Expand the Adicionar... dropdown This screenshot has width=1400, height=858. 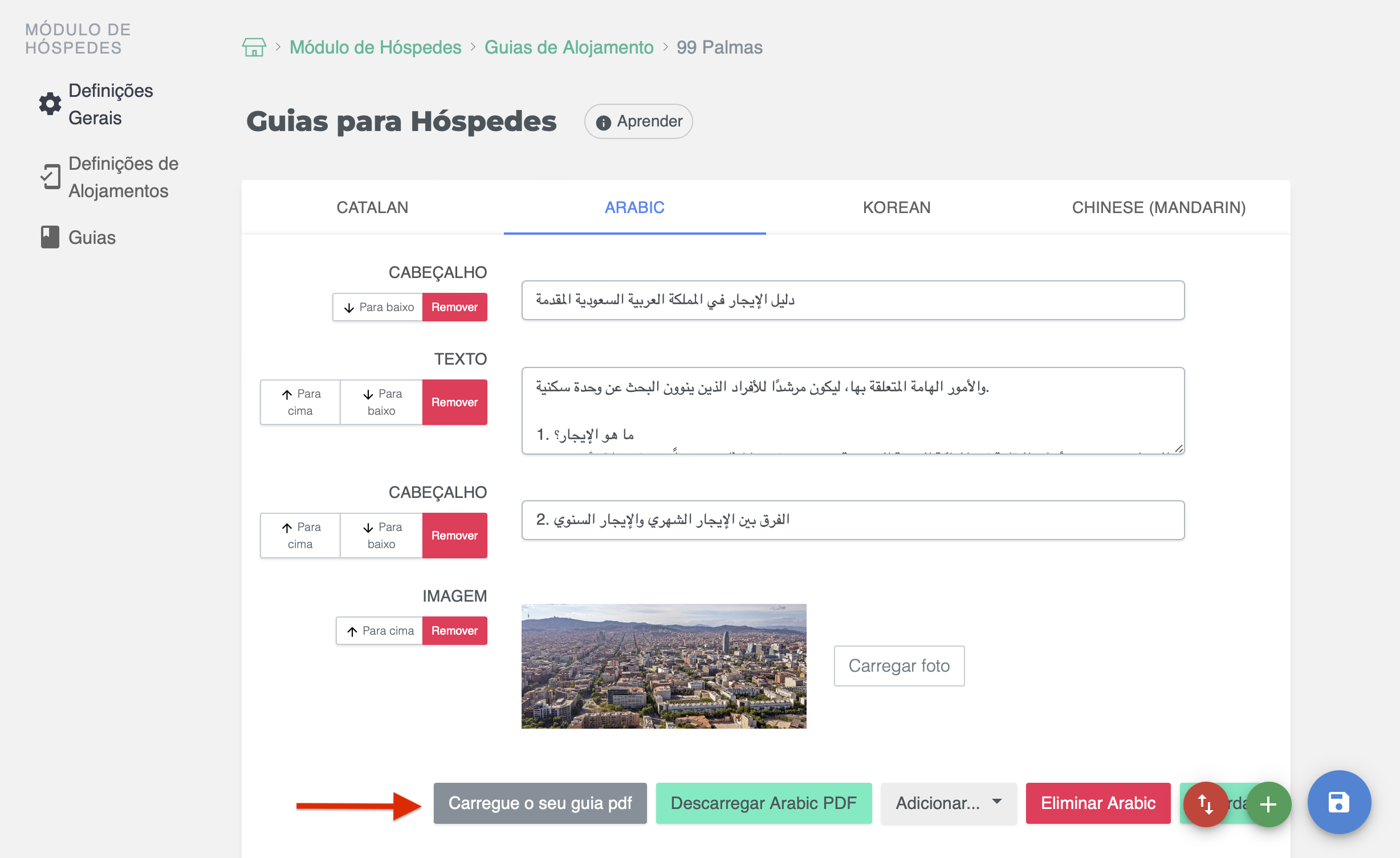(948, 803)
